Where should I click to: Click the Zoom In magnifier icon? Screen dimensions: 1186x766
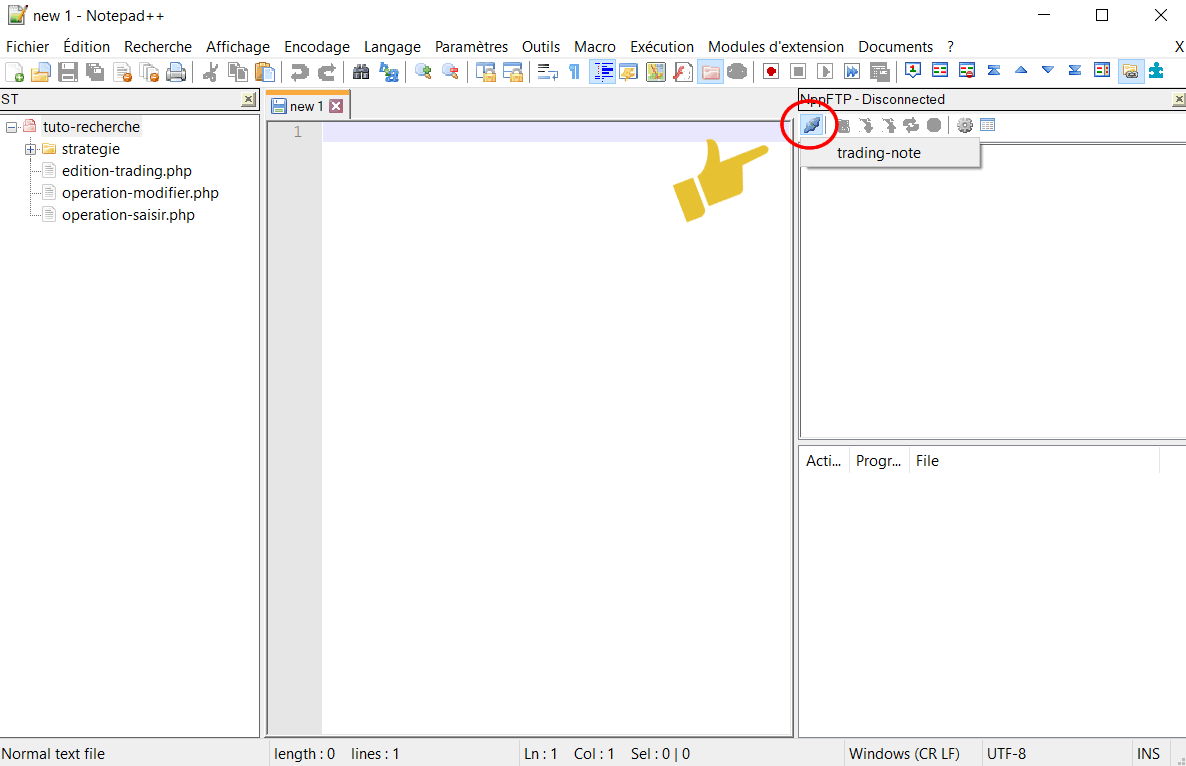[424, 72]
